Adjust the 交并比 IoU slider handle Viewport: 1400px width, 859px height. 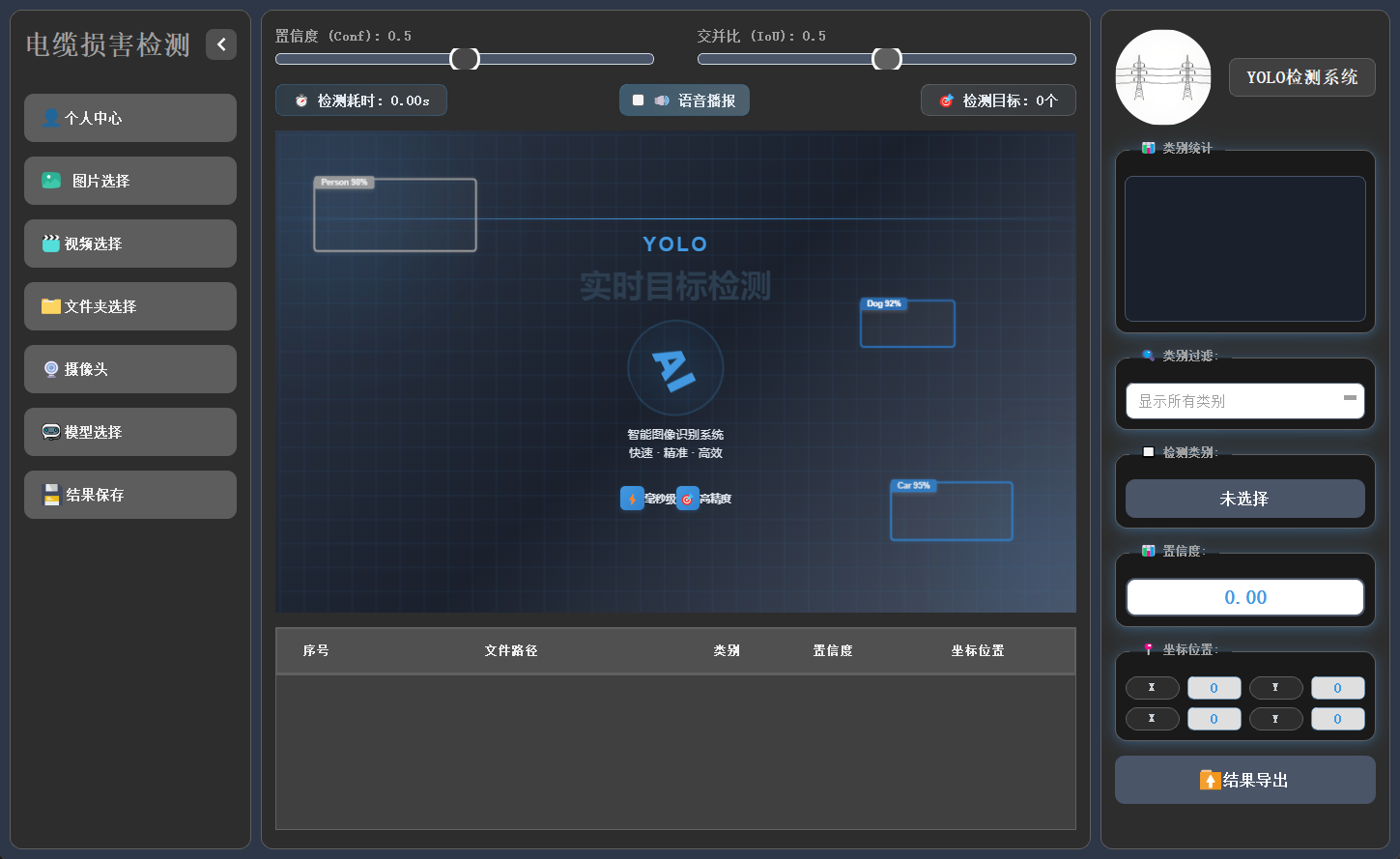pos(887,59)
